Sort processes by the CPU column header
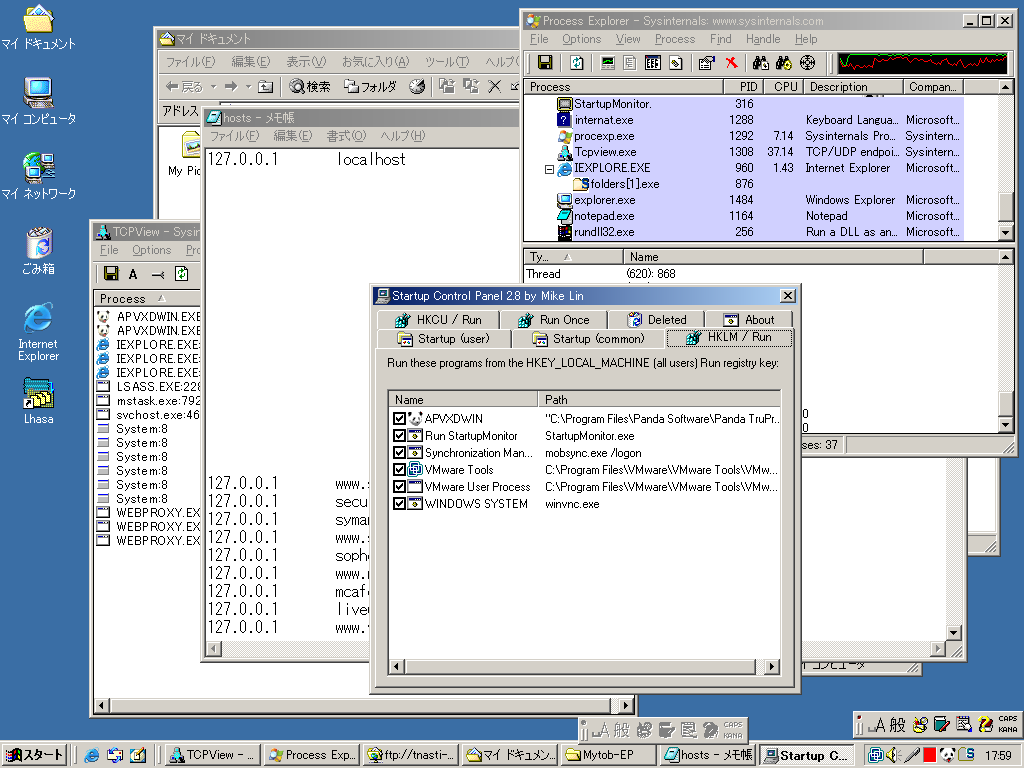The image size is (1024, 768). pos(785,87)
